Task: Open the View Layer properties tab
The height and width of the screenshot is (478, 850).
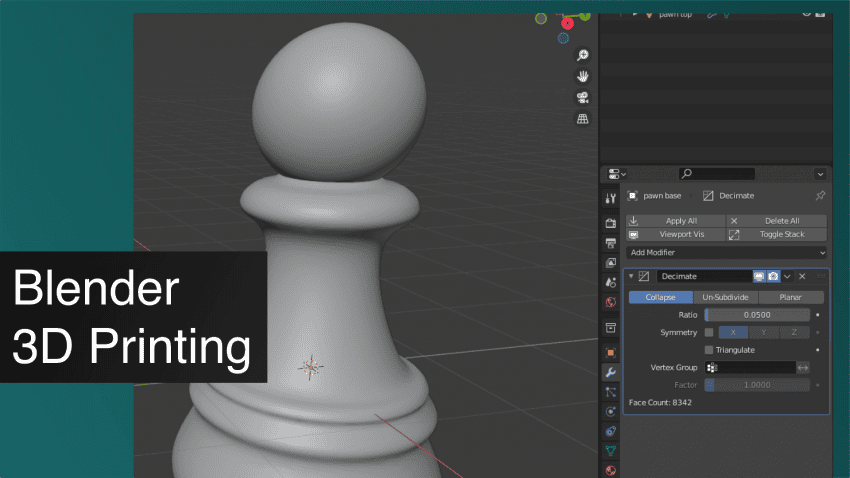Action: tap(611, 263)
